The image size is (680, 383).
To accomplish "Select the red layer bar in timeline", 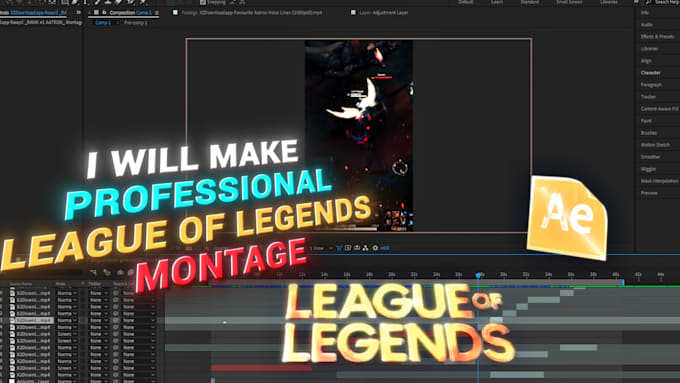I will tap(262, 368).
